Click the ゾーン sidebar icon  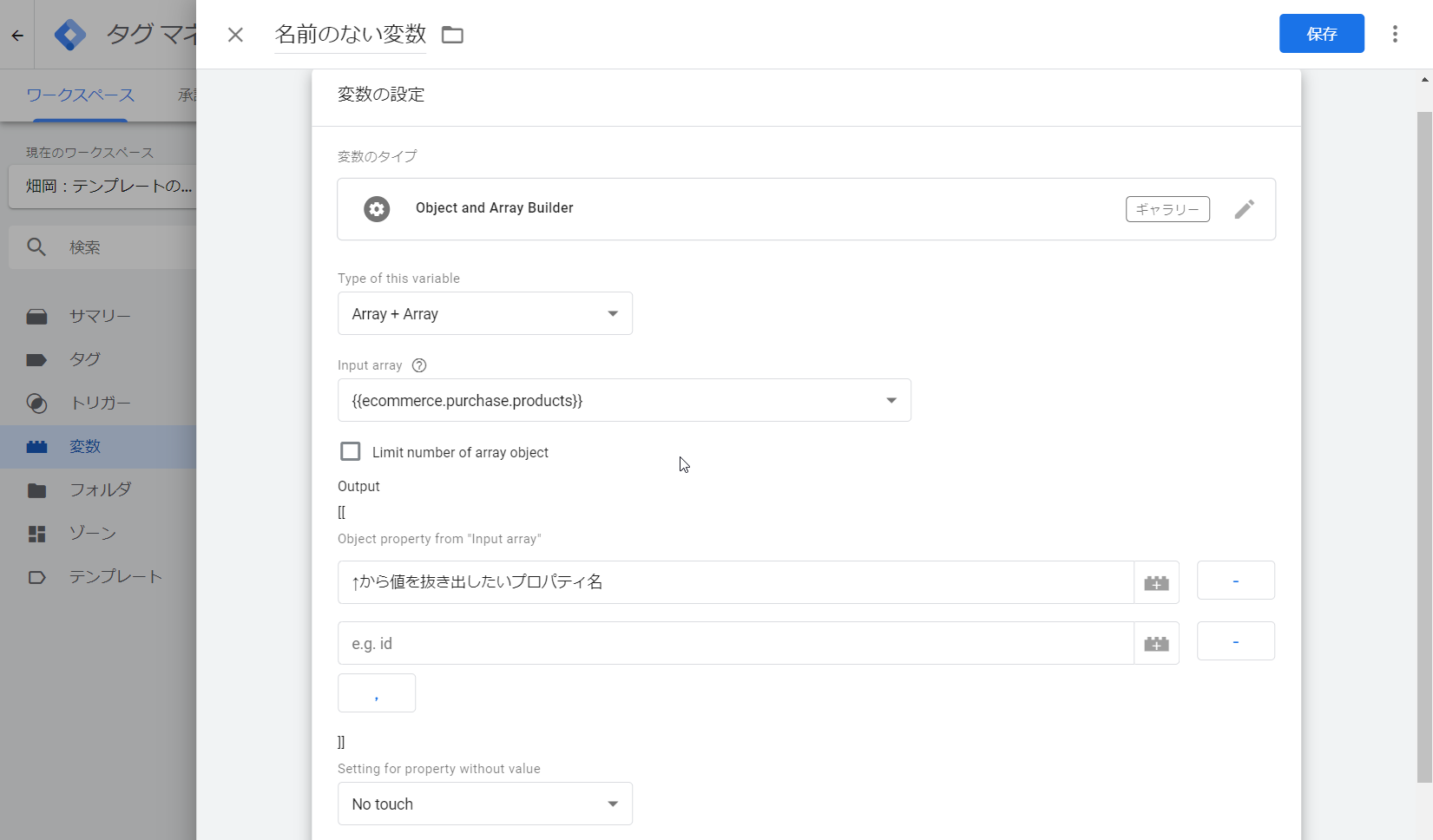coord(36,533)
